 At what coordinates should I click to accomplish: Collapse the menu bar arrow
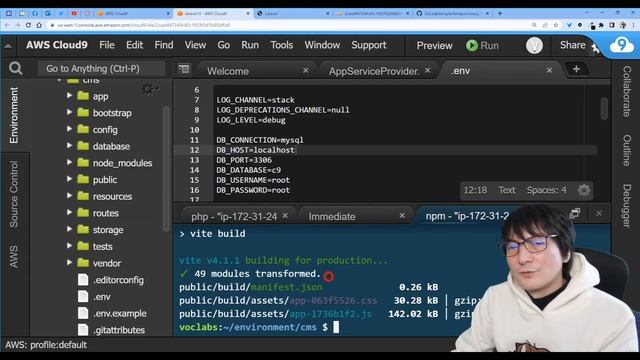click(x=8, y=45)
